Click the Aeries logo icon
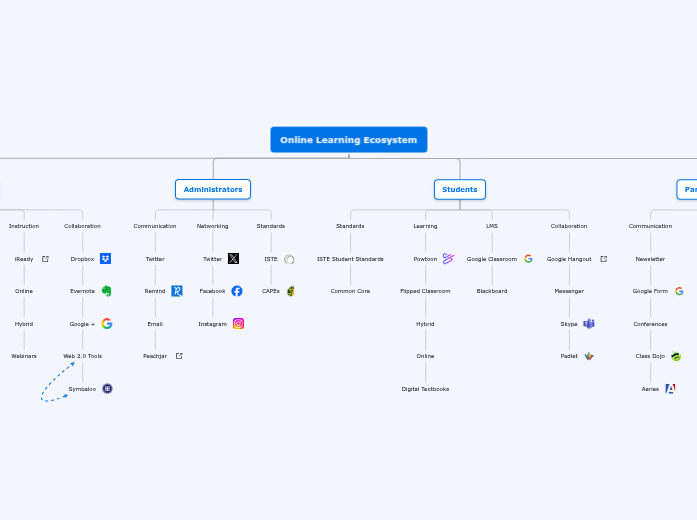697x520 pixels. pyautogui.click(x=670, y=389)
